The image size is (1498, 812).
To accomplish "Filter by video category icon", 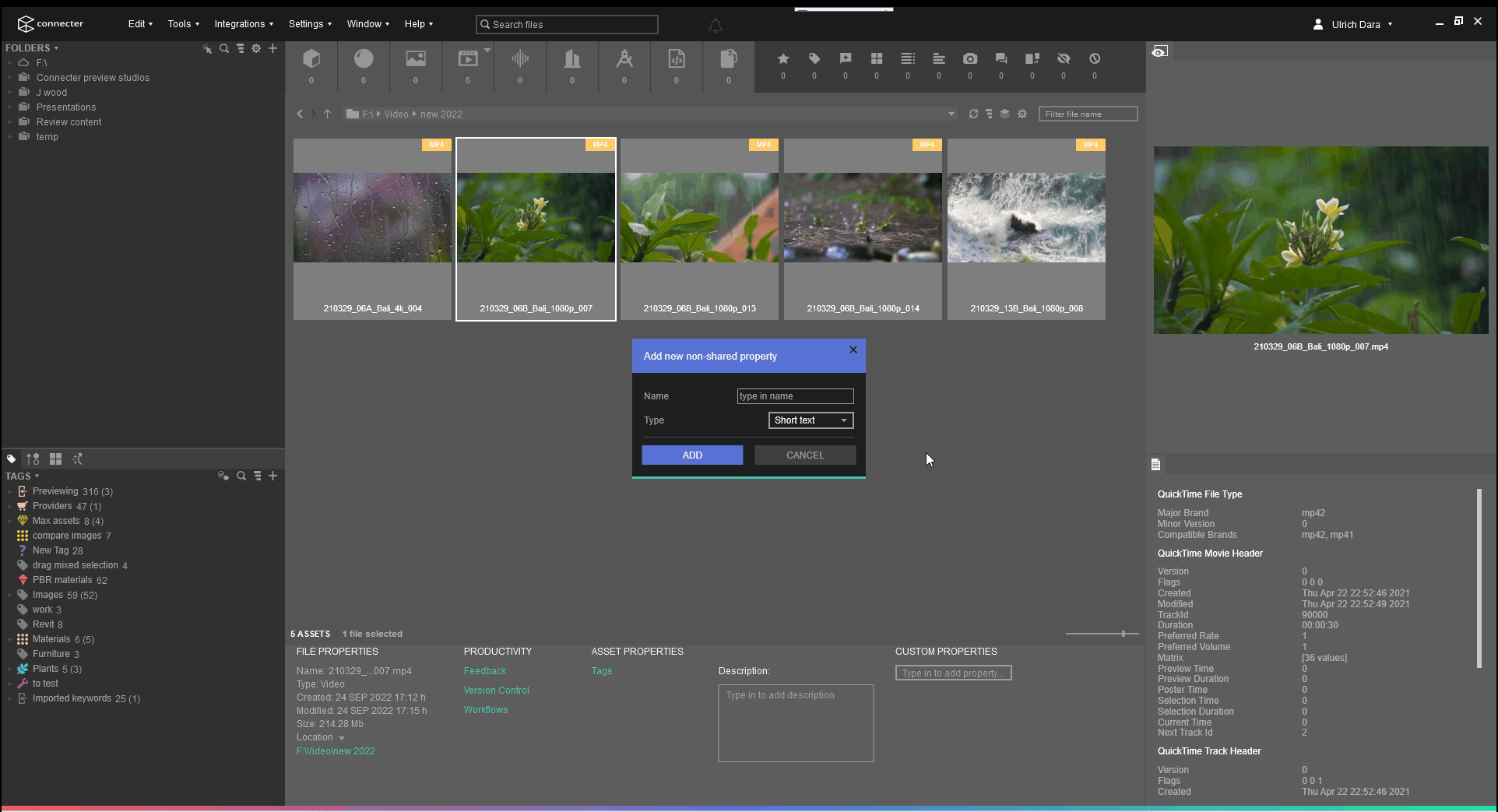I will pos(468,59).
